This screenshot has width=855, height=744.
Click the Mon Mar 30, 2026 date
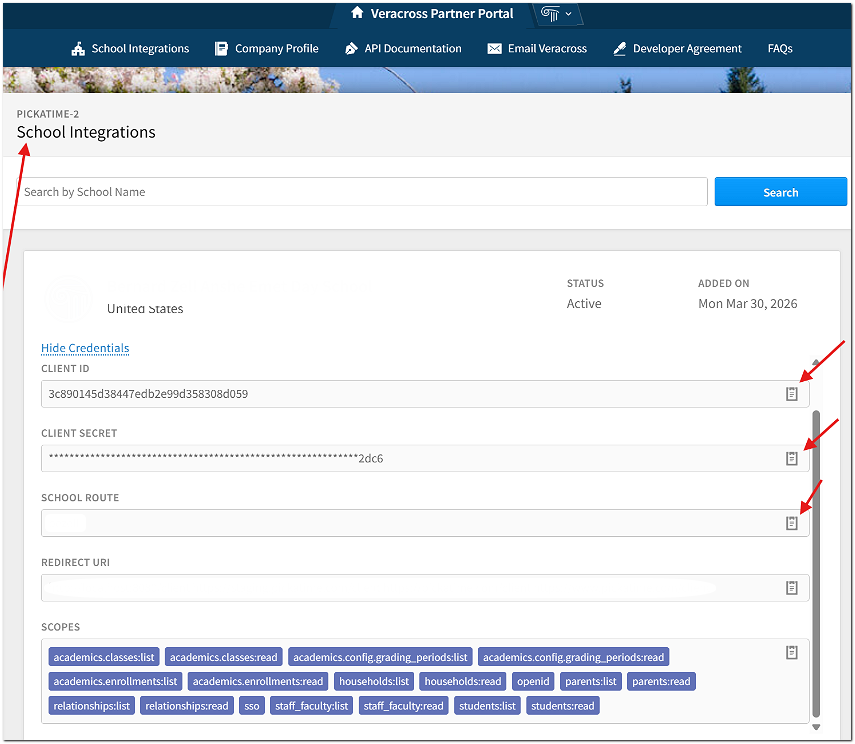point(748,304)
